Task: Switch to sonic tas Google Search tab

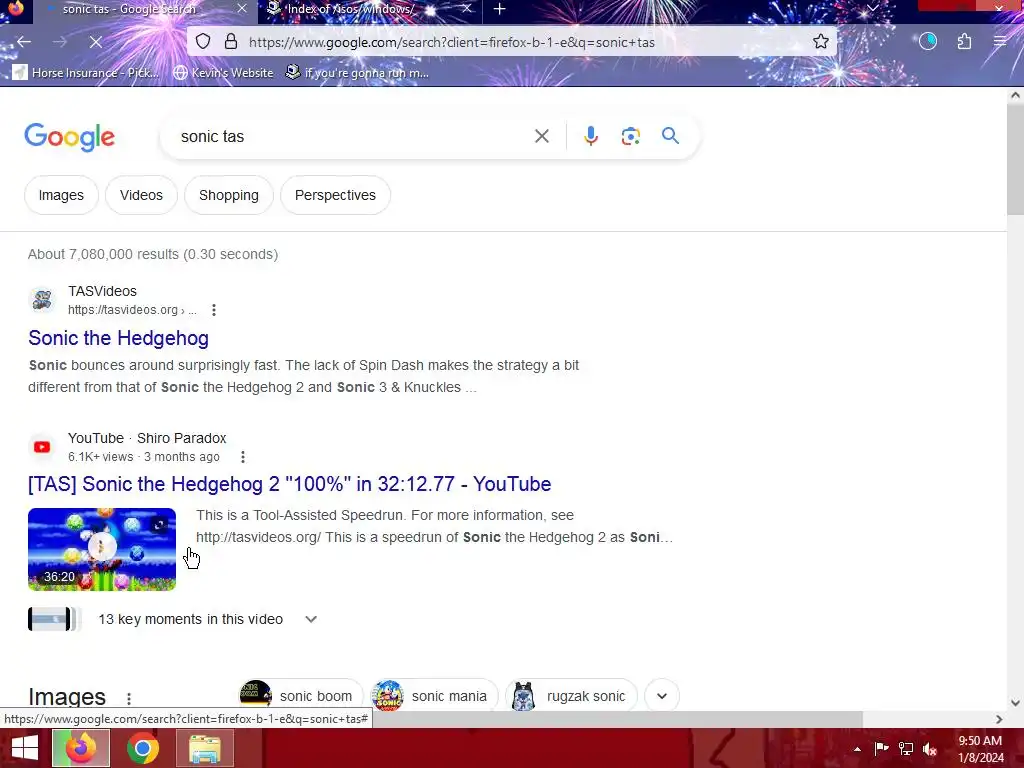Action: point(129,9)
